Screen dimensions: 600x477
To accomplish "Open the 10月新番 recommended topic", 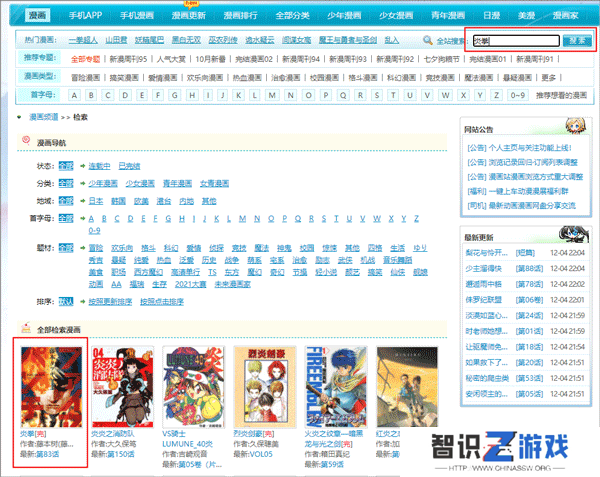I will click(210, 59).
